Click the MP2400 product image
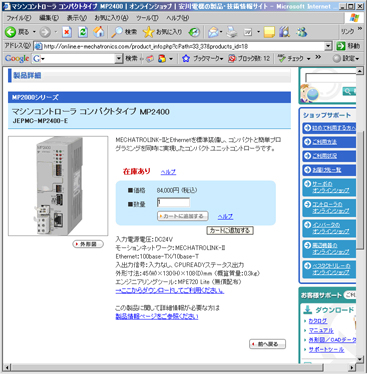367x374 pixels. pyautogui.click(x=58, y=186)
